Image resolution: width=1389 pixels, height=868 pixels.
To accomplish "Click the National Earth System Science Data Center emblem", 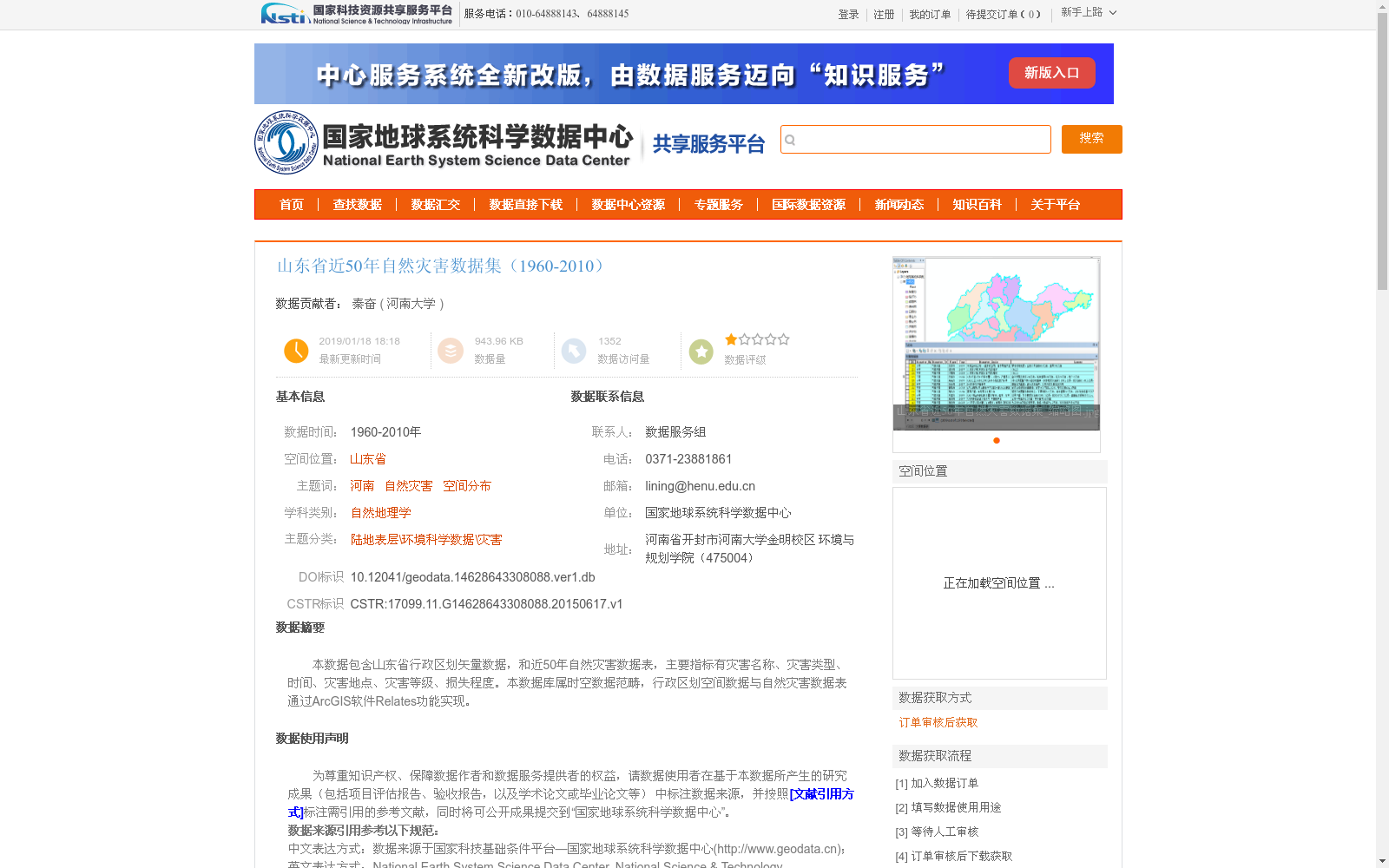I will 286,142.
